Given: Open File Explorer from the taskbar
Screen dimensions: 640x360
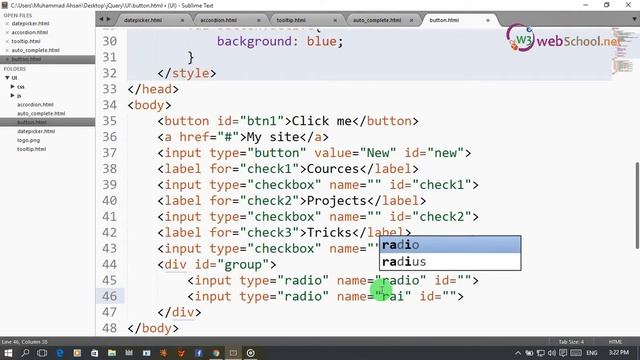Looking at the screenshot, I should (x=111, y=353).
